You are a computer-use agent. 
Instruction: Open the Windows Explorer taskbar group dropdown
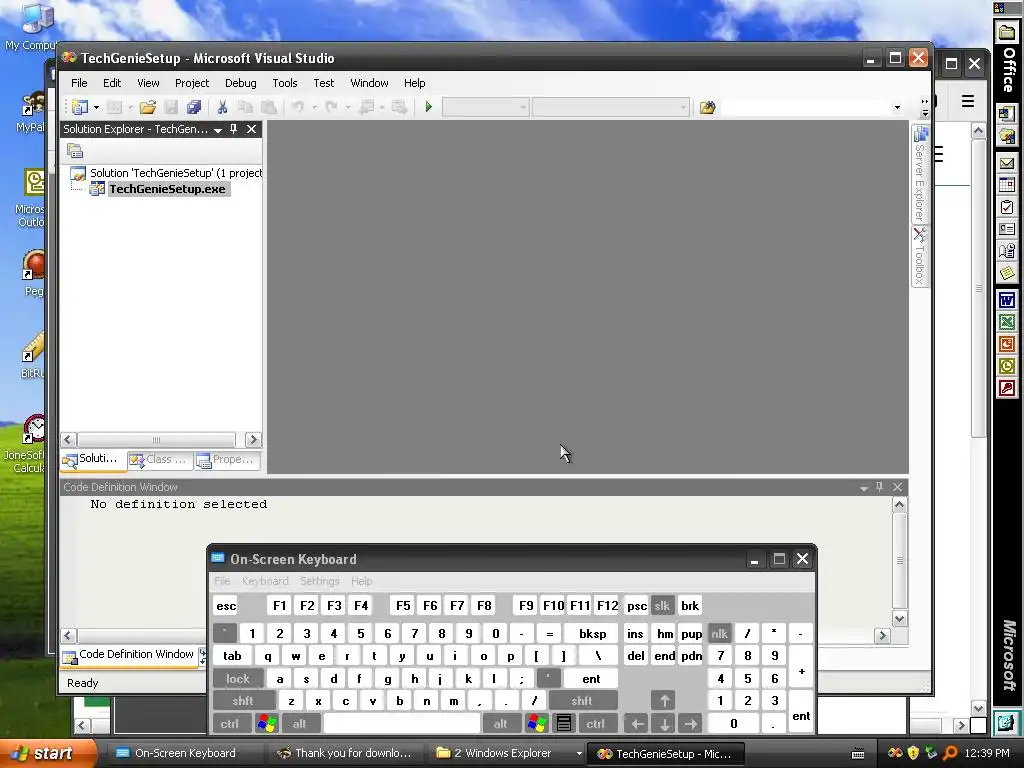pyautogui.click(x=579, y=753)
